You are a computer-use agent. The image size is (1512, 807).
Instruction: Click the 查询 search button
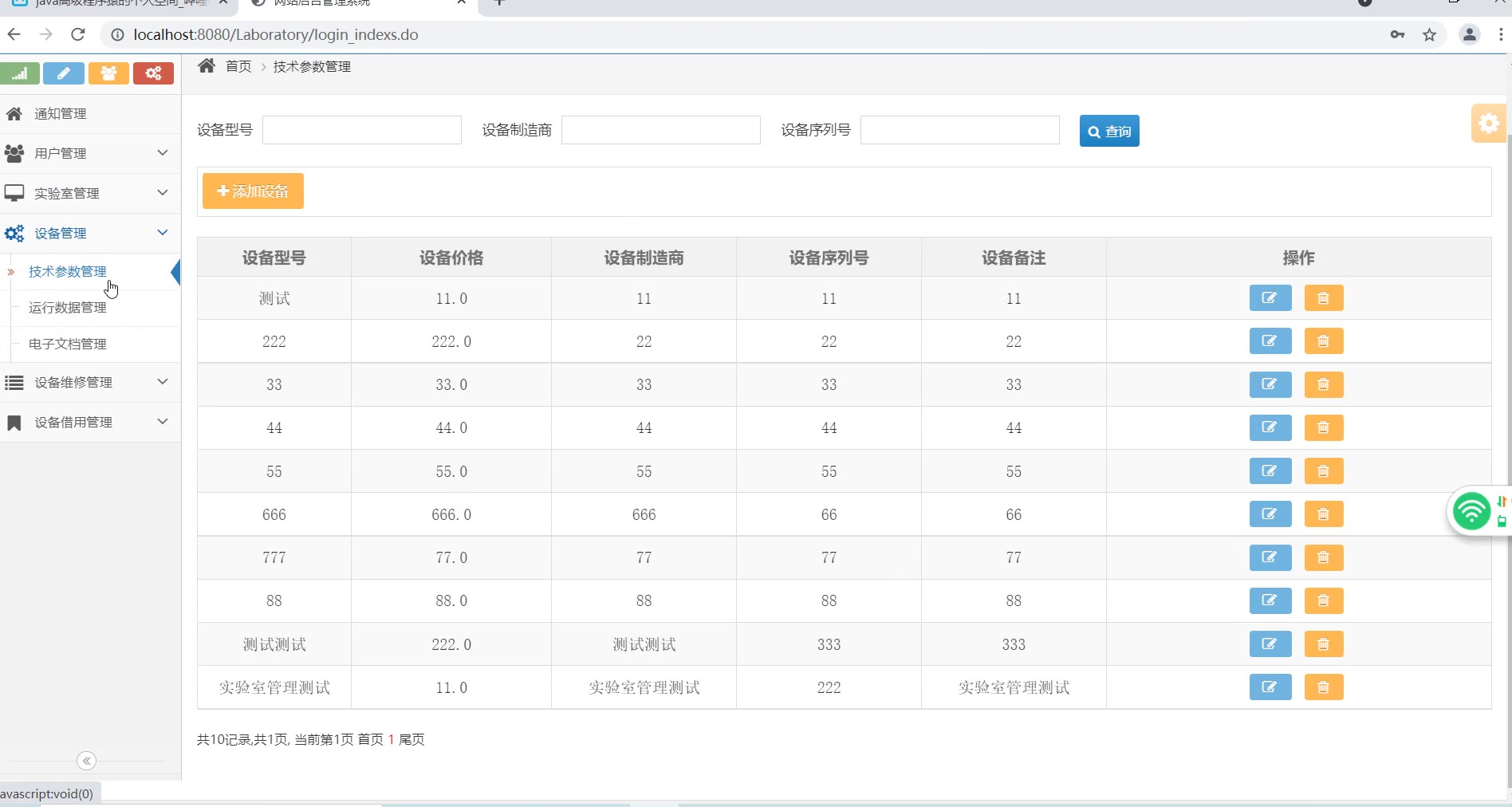click(x=1108, y=131)
